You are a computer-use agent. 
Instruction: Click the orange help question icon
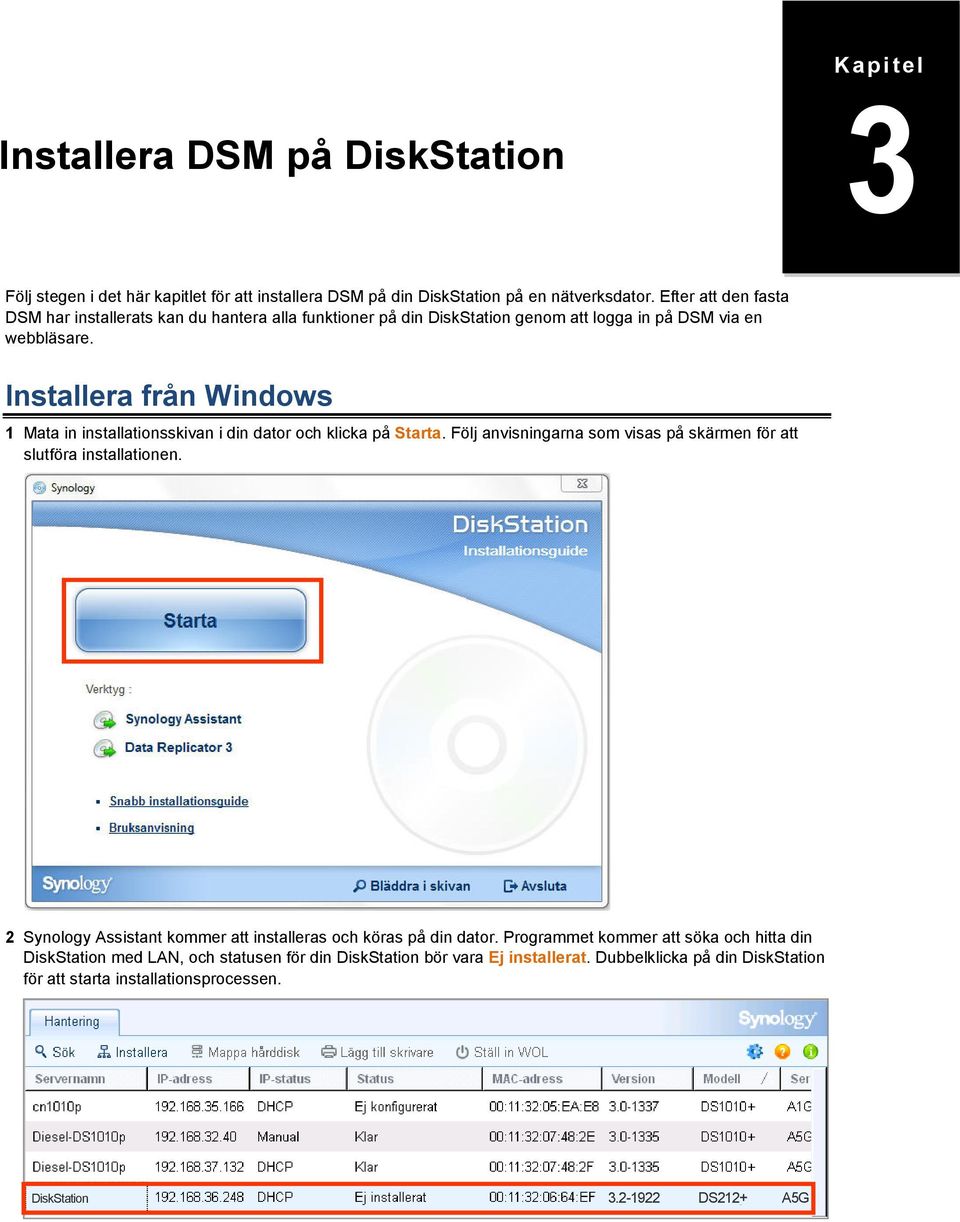point(783,1052)
